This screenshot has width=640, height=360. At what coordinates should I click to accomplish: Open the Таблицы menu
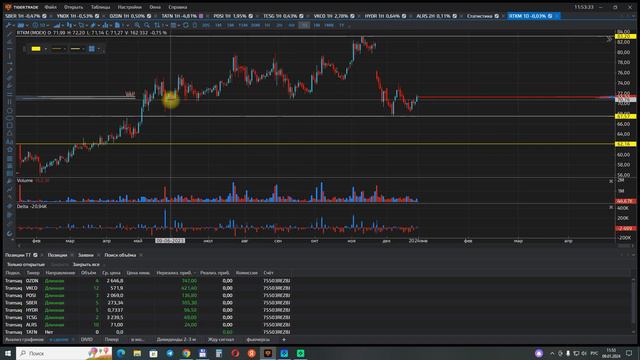(100, 7)
